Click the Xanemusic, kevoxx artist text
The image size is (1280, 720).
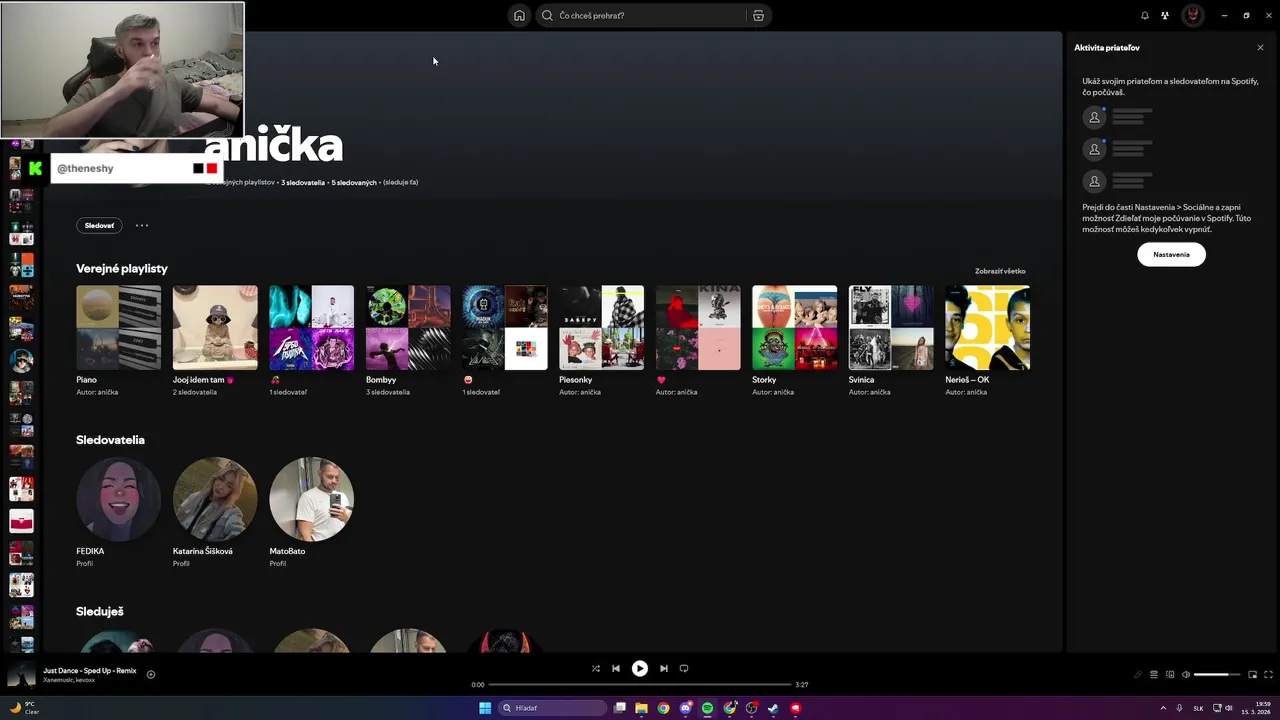pyautogui.click(x=69, y=680)
